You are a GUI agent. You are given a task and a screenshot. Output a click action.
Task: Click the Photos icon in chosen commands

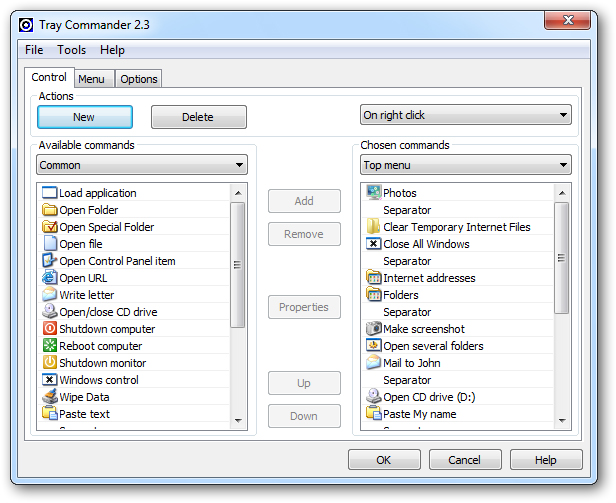tap(373, 193)
